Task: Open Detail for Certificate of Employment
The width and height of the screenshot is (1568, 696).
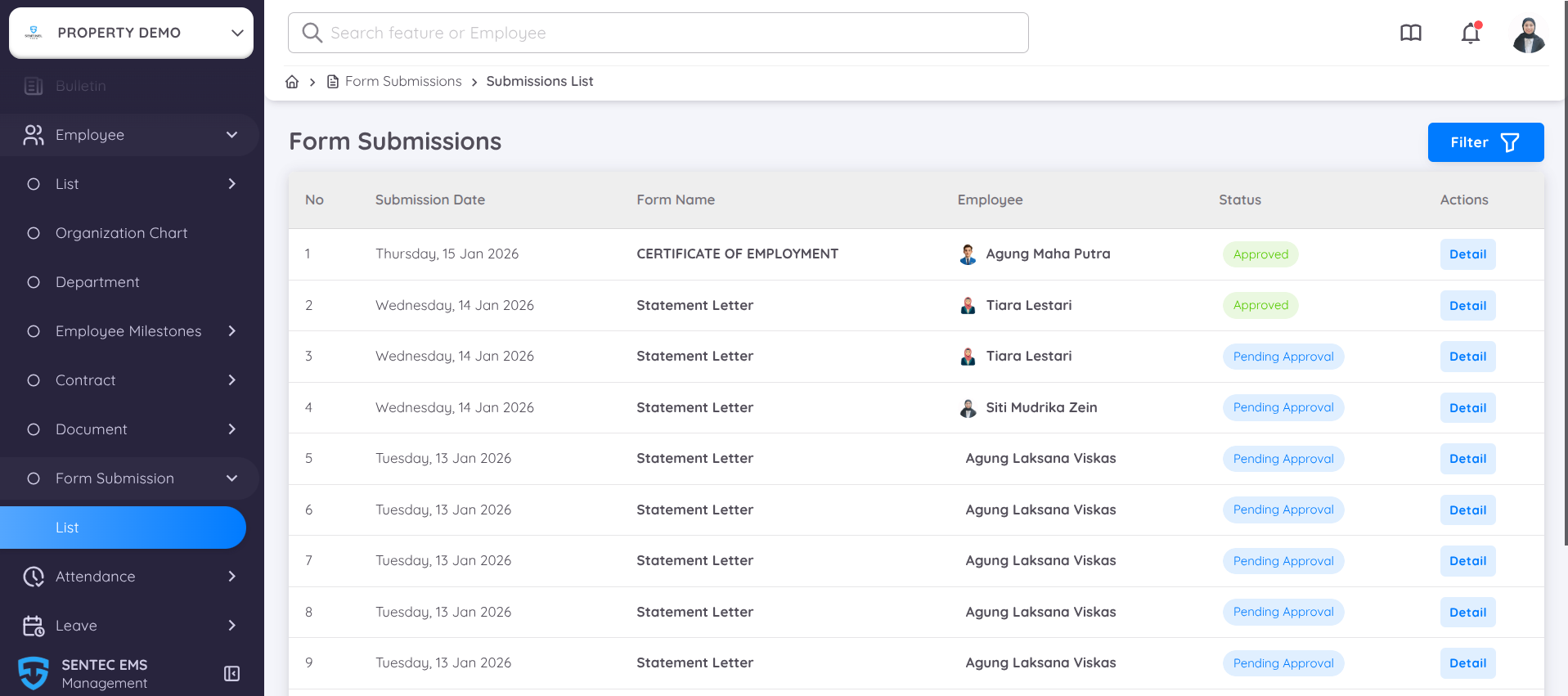Action: tap(1467, 254)
